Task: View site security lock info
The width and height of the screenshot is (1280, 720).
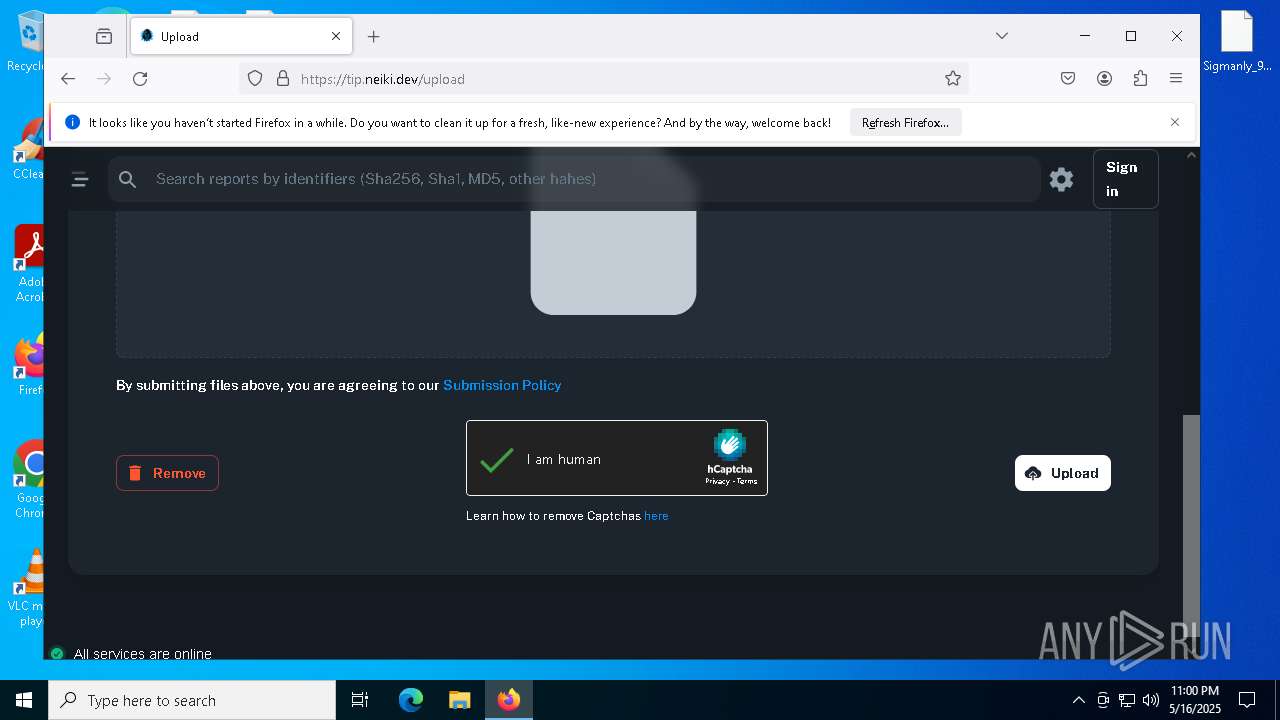Action: (282, 78)
